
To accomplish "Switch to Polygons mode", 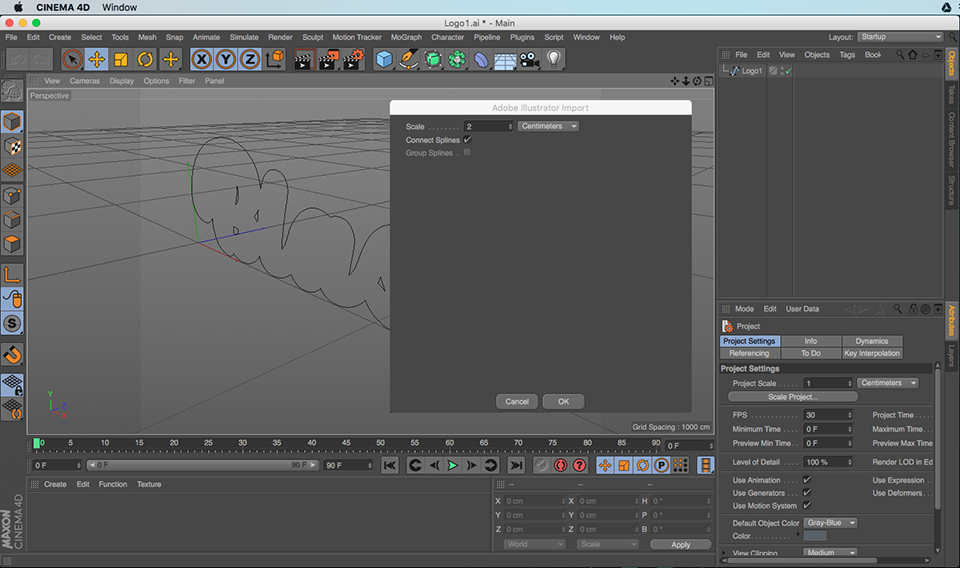I will coord(12,244).
